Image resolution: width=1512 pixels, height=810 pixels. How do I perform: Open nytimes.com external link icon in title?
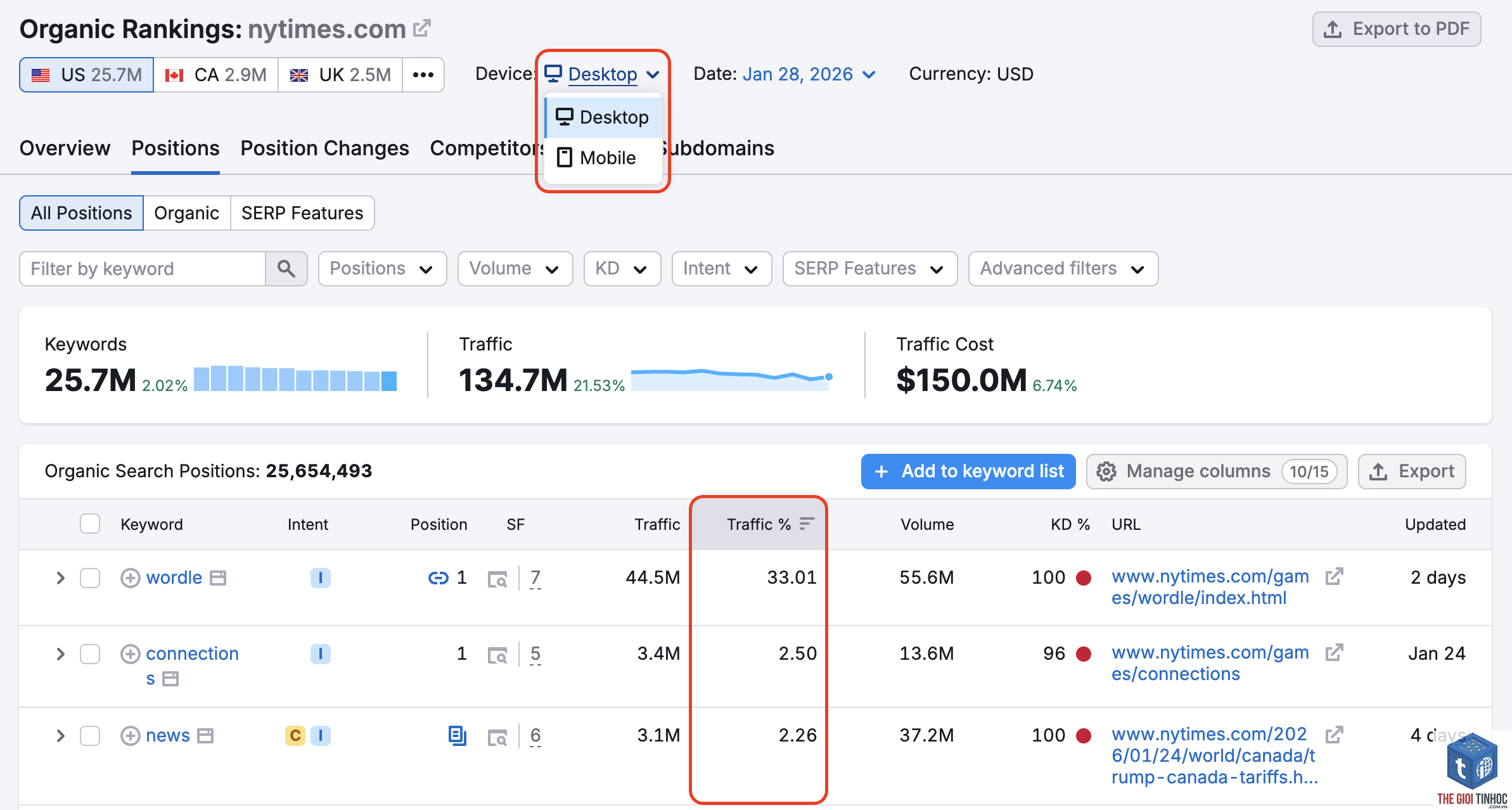[422, 29]
